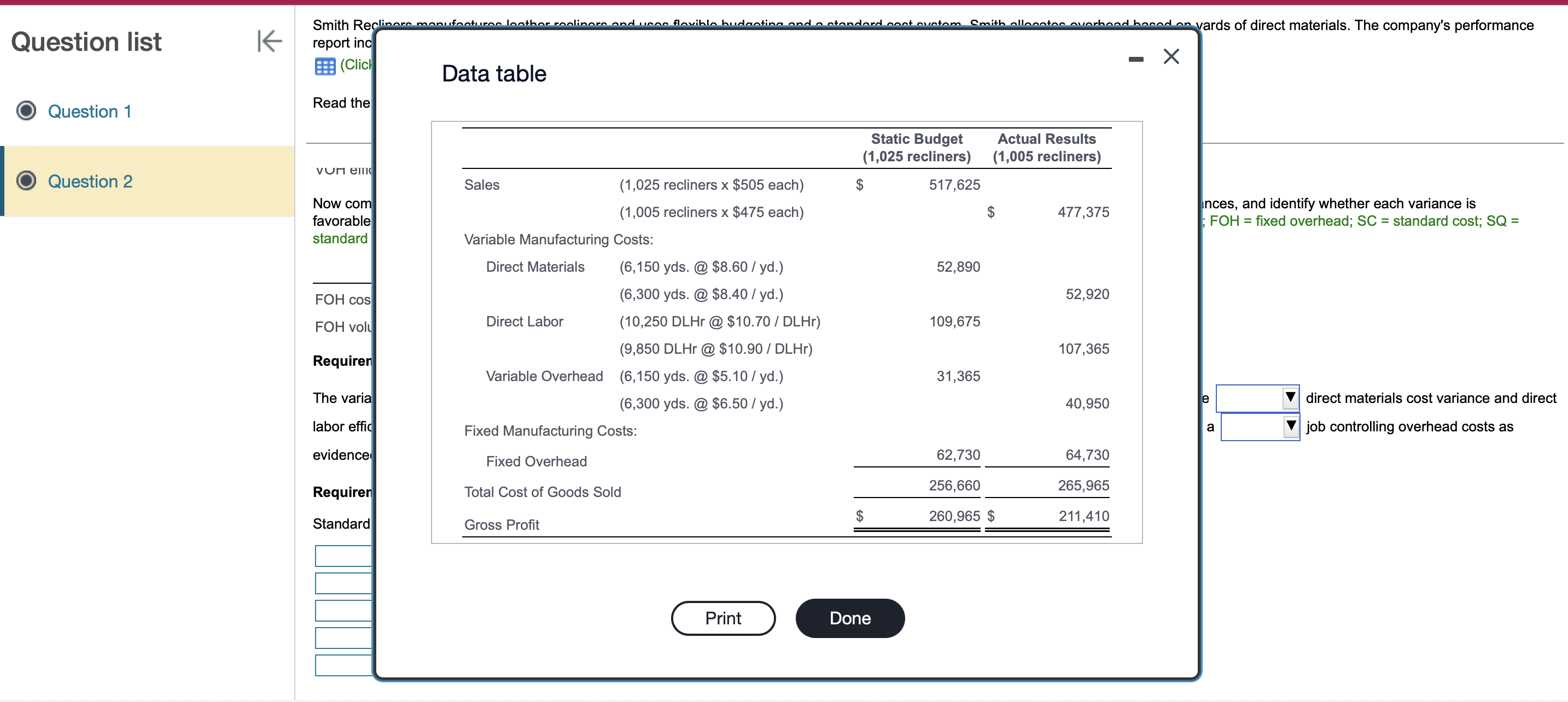Screen dimensions: 1568x702
Task: Click the Data table dialog title
Action: pos(494,74)
